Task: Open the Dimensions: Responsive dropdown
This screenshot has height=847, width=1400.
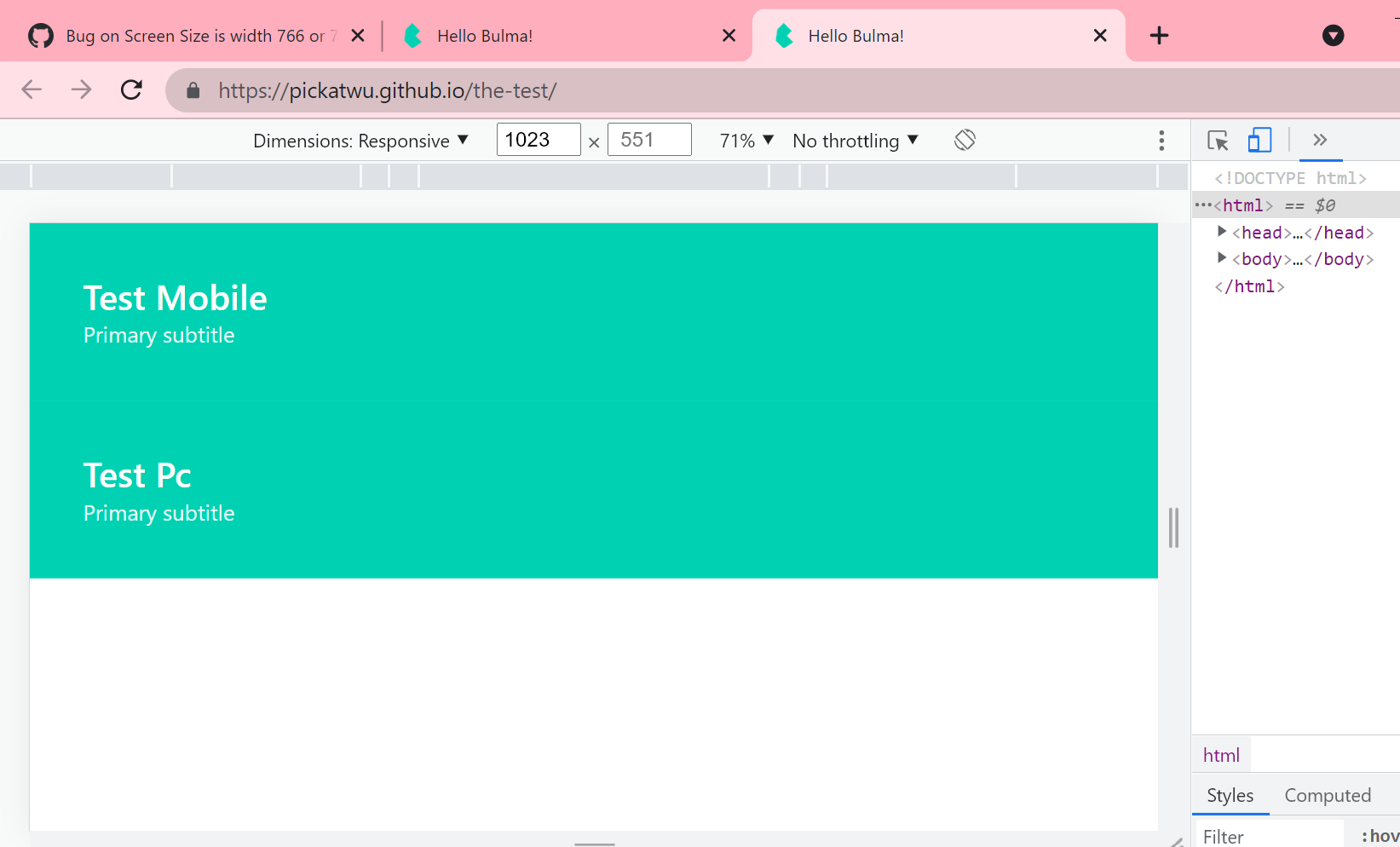Action: [x=361, y=140]
